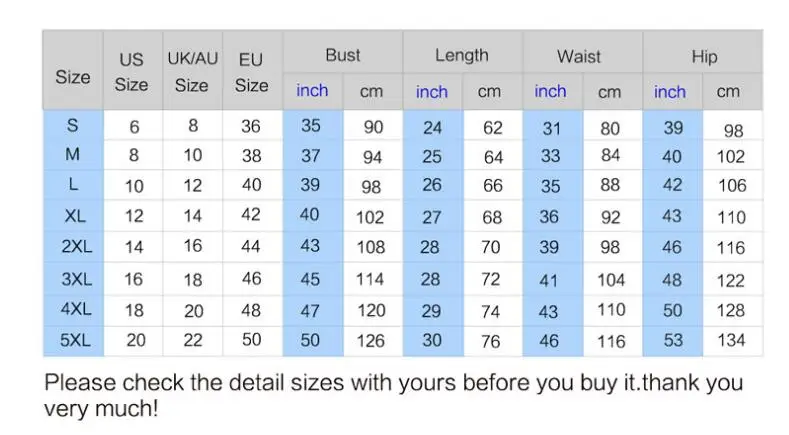Click the L size row label

pyautogui.click(x=73, y=184)
